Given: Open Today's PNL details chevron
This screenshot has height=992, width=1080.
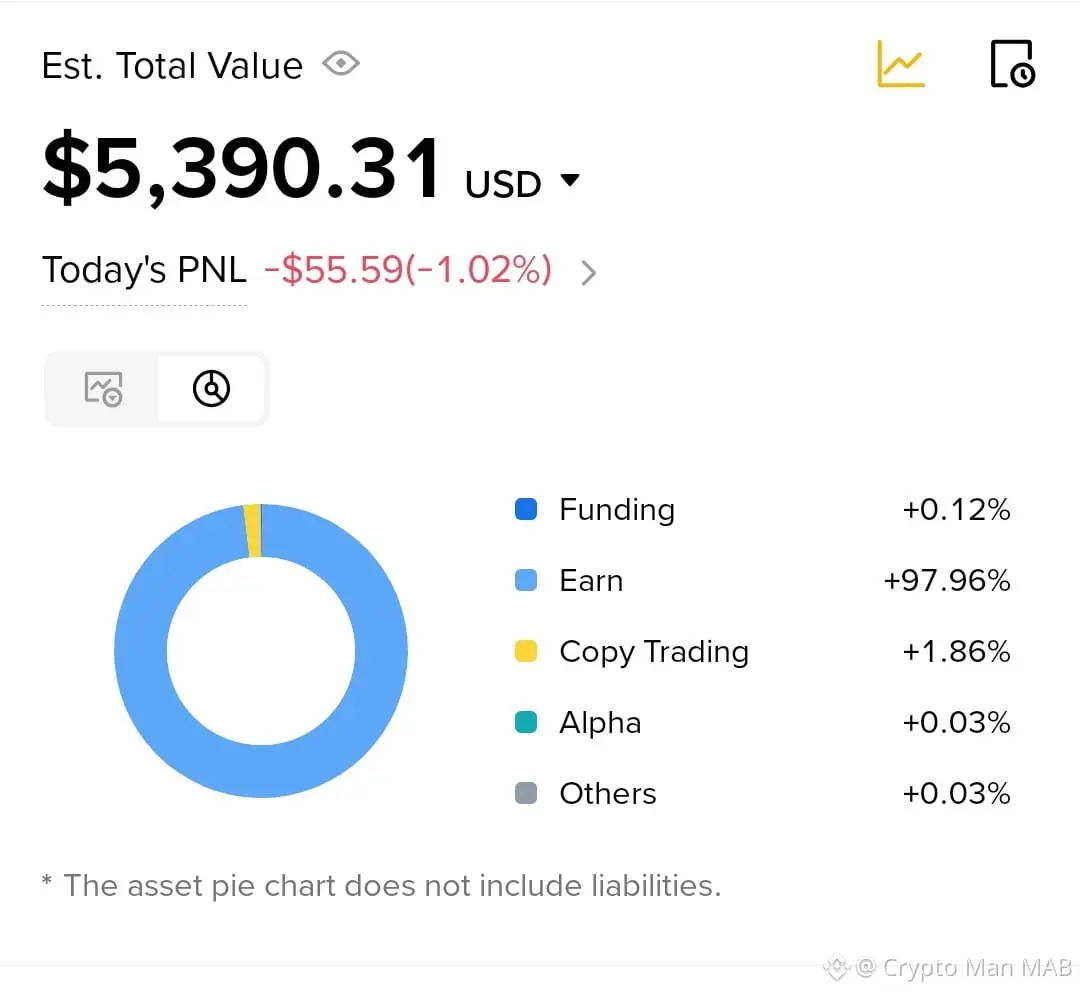Looking at the screenshot, I should pyautogui.click(x=589, y=272).
